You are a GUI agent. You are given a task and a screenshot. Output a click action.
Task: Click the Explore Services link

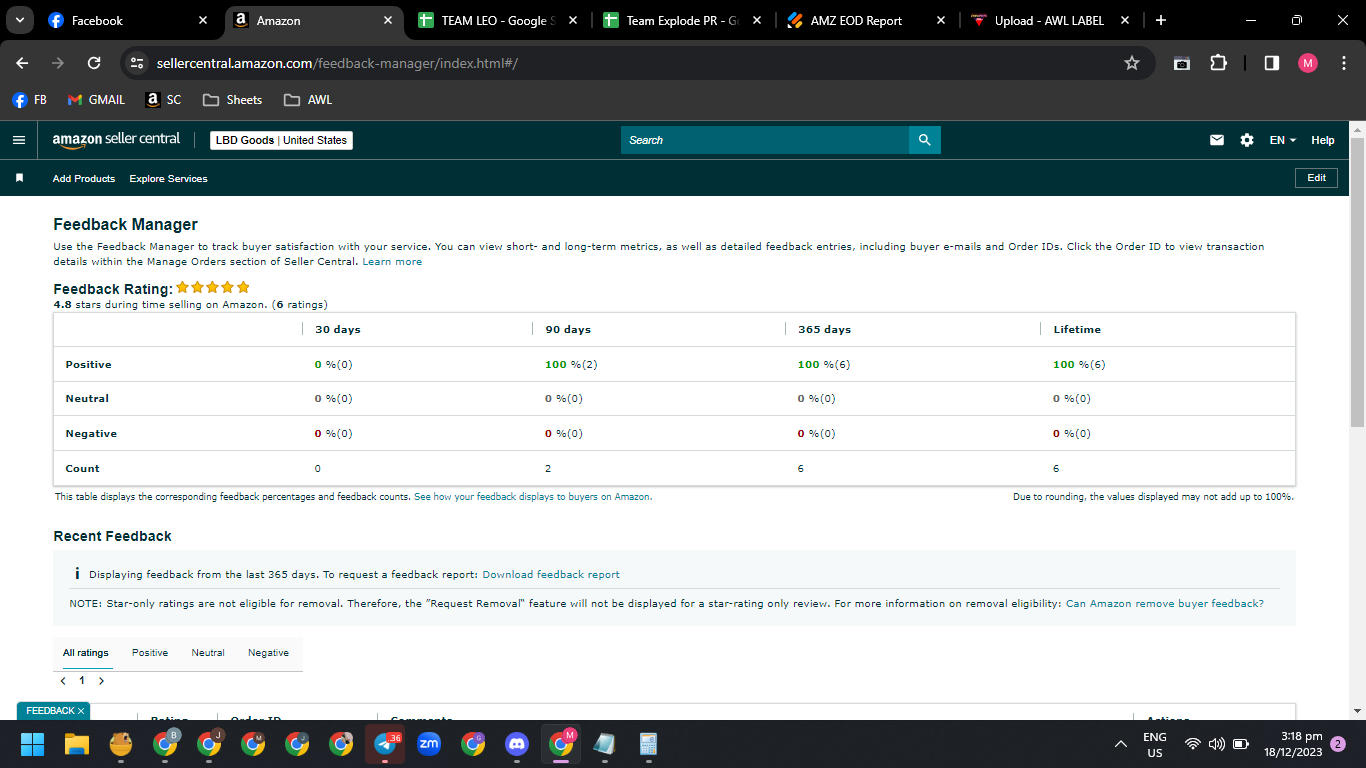pos(169,179)
